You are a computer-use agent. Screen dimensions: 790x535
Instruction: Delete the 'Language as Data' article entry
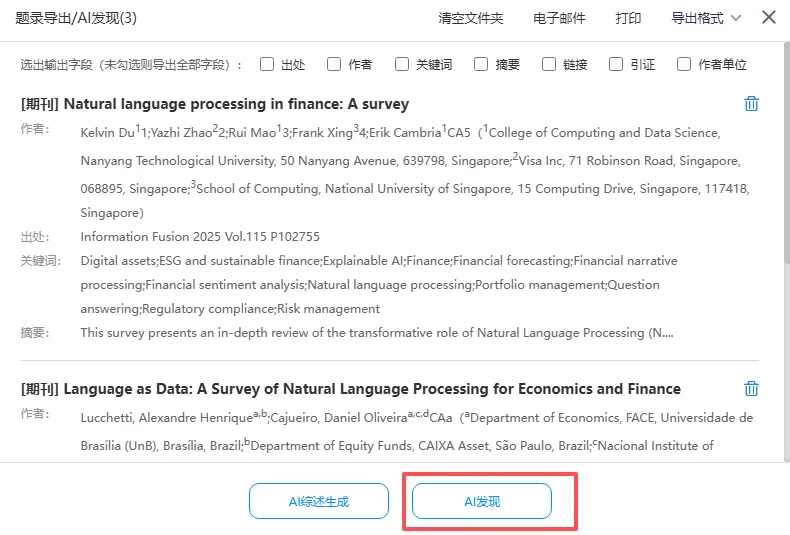(751, 388)
